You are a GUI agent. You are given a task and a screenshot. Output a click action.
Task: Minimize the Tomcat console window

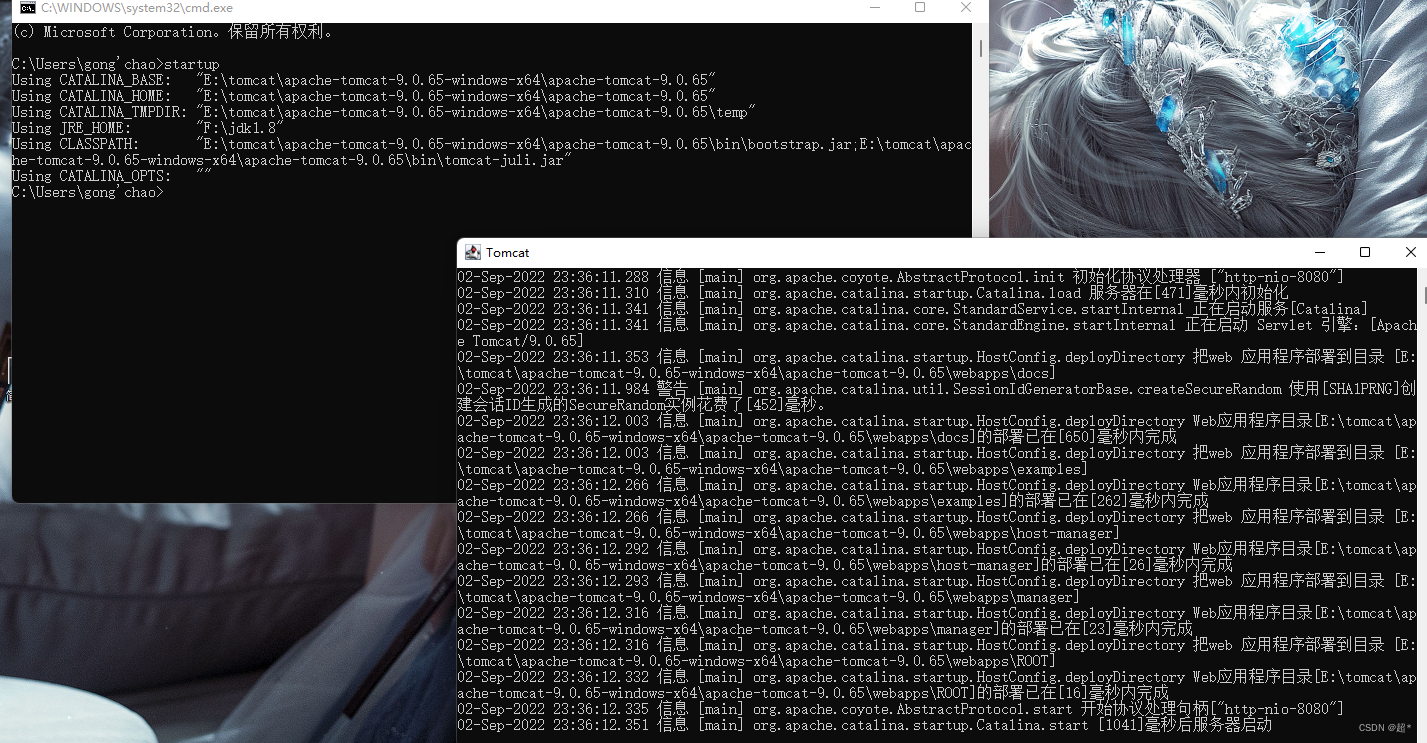tap(1320, 252)
